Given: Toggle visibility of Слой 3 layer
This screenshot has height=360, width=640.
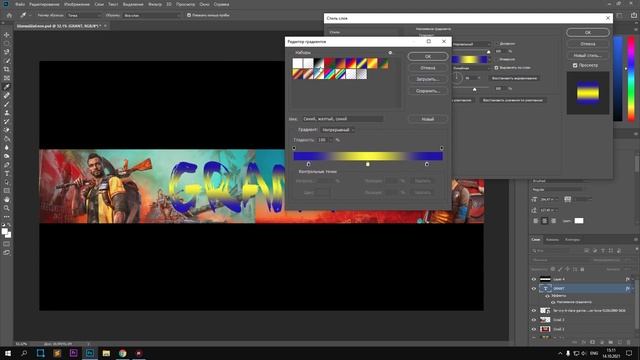Looking at the screenshot, I should click(x=534, y=320).
